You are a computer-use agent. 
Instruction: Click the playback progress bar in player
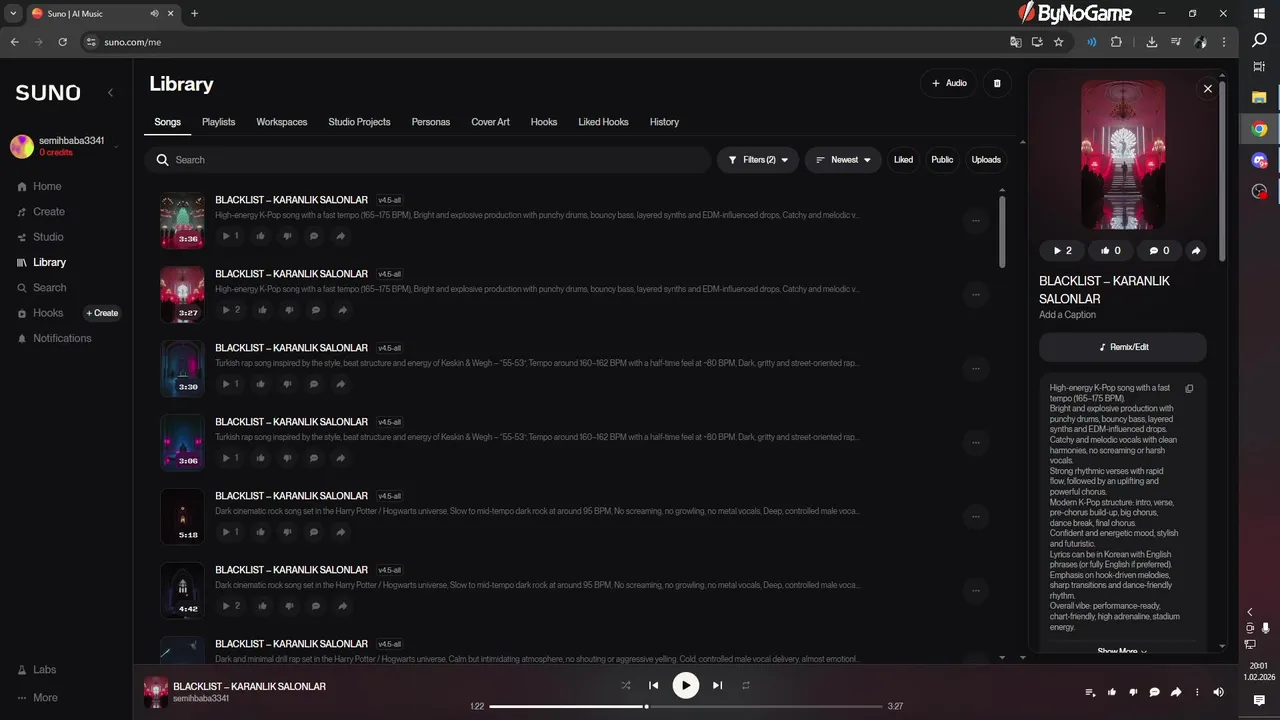(685, 706)
